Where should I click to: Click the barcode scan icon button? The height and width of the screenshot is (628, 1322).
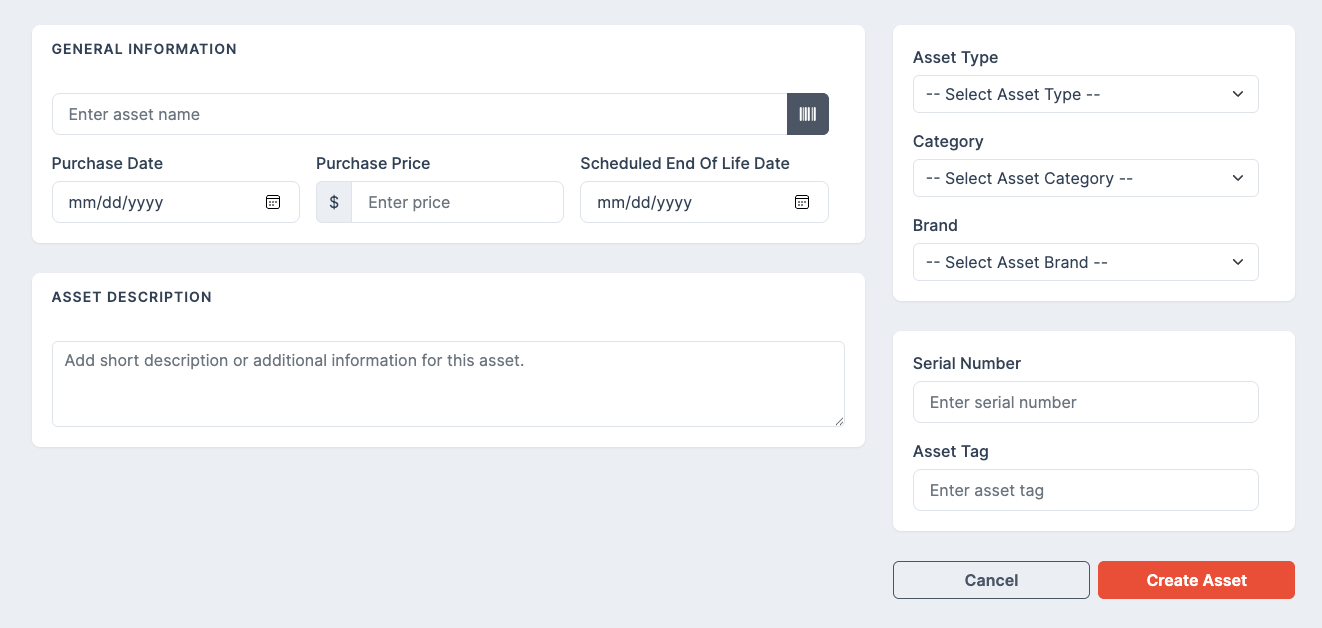click(x=808, y=114)
